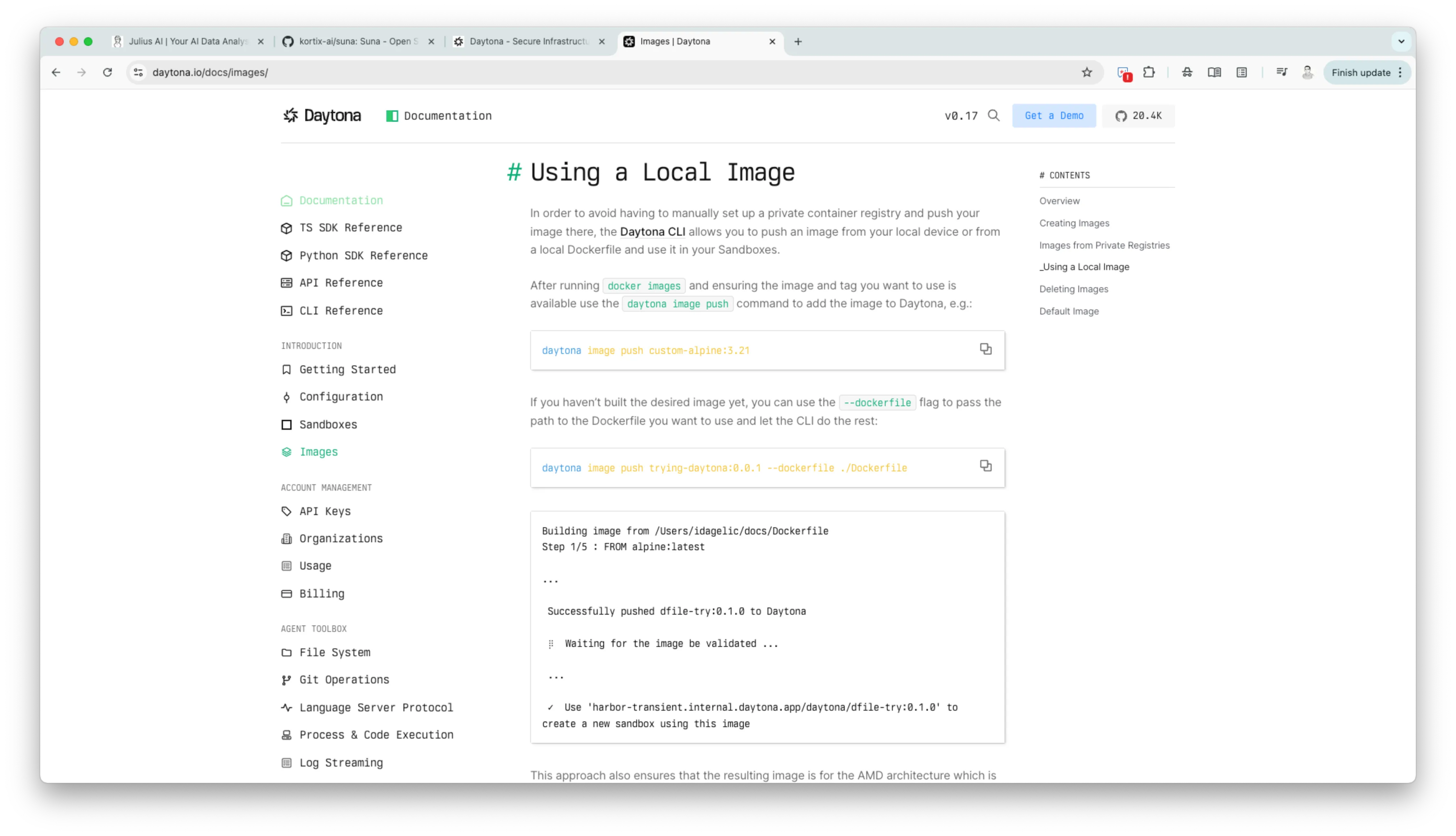The image size is (1456, 836).
Task: View site information icon in address bar
Action: pos(138,72)
